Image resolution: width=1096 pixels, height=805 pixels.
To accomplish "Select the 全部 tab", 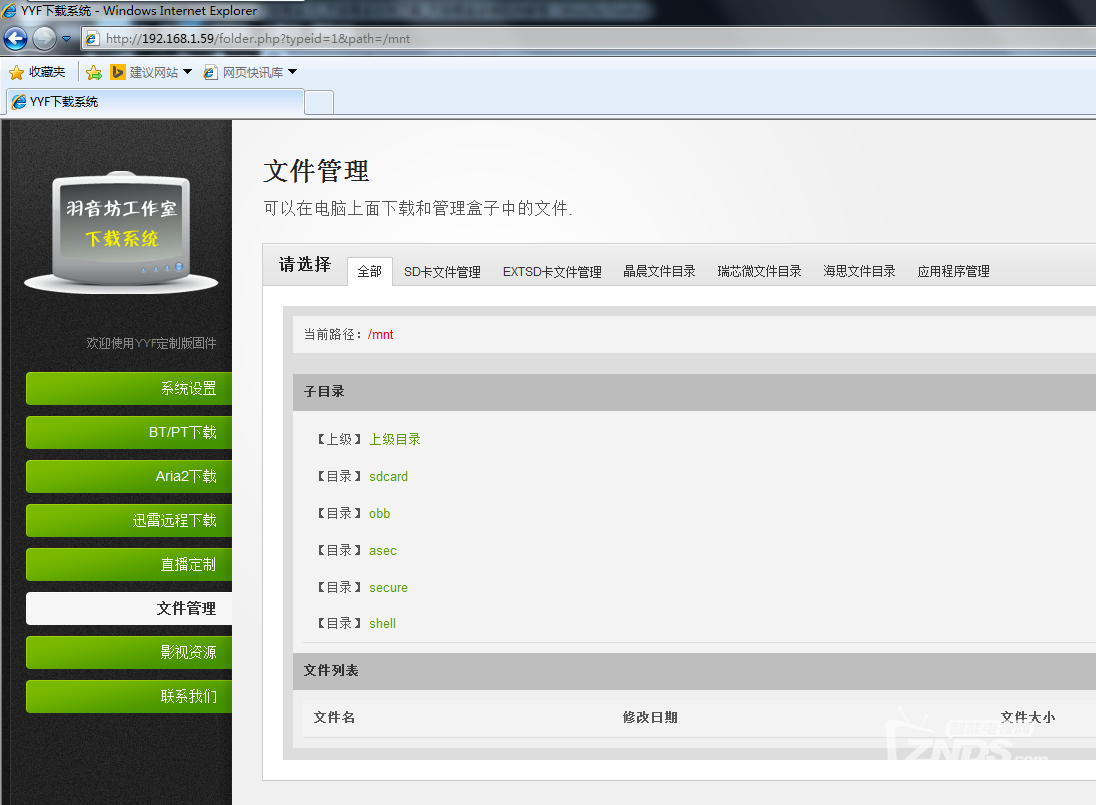I will (370, 272).
